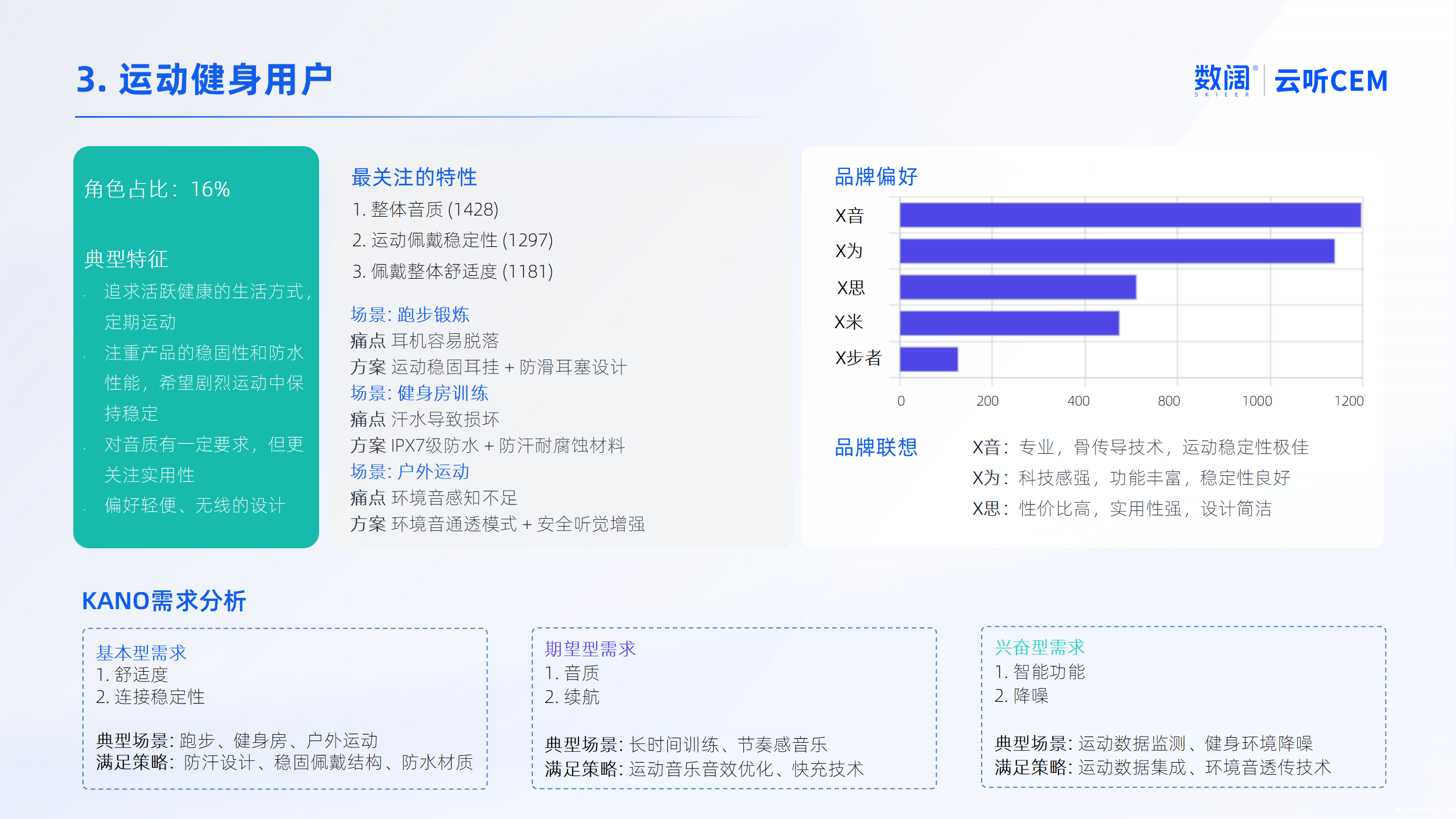Click the X音 bar in chart

(1130, 215)
